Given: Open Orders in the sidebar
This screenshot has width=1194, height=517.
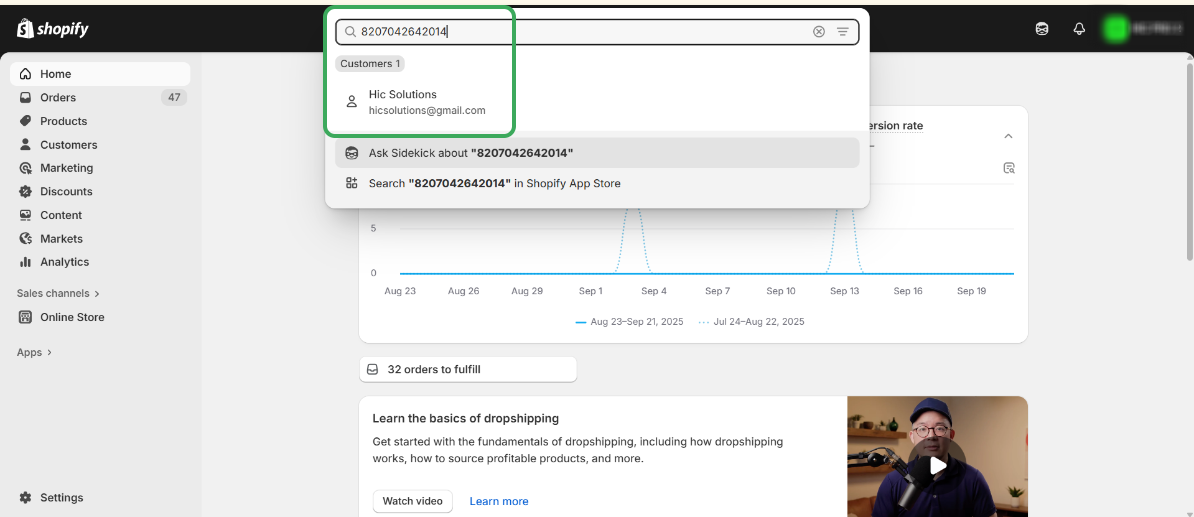Looking at the screenshot, I should pos(58,97).
